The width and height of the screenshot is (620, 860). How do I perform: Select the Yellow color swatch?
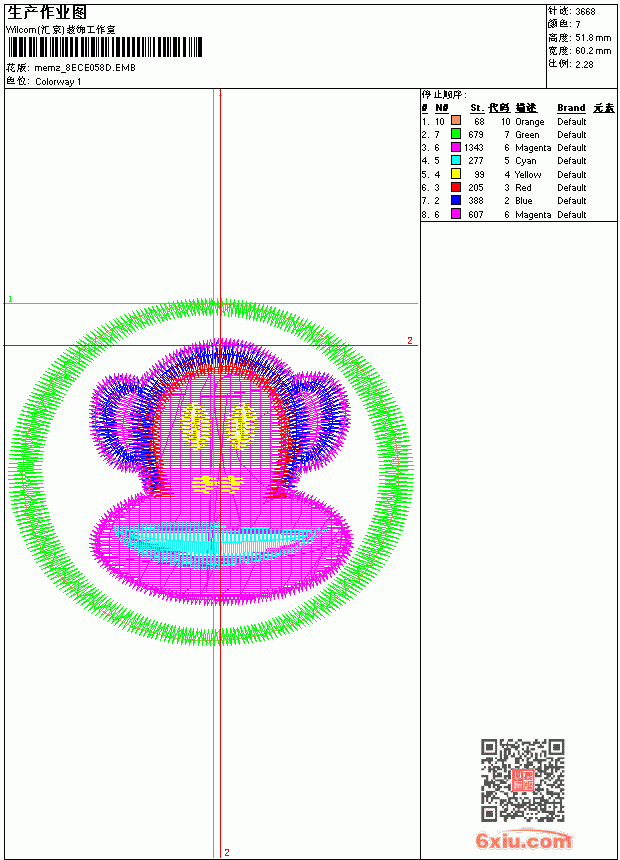coord(455,174)
